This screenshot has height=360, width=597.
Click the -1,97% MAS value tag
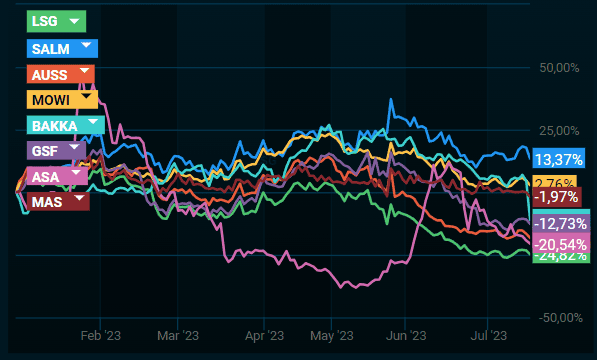click(x=557, y=197)
